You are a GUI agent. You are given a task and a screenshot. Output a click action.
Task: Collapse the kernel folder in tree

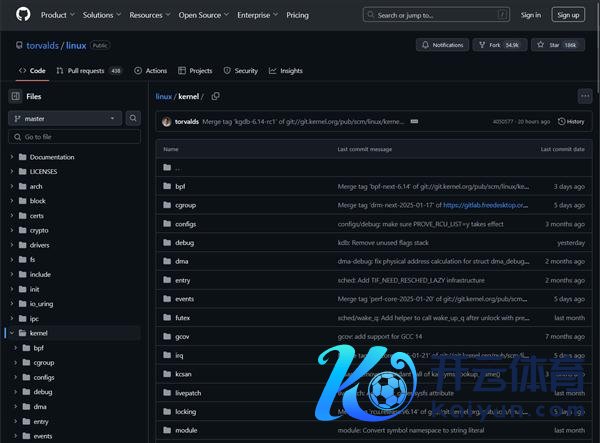coord(12,331)
